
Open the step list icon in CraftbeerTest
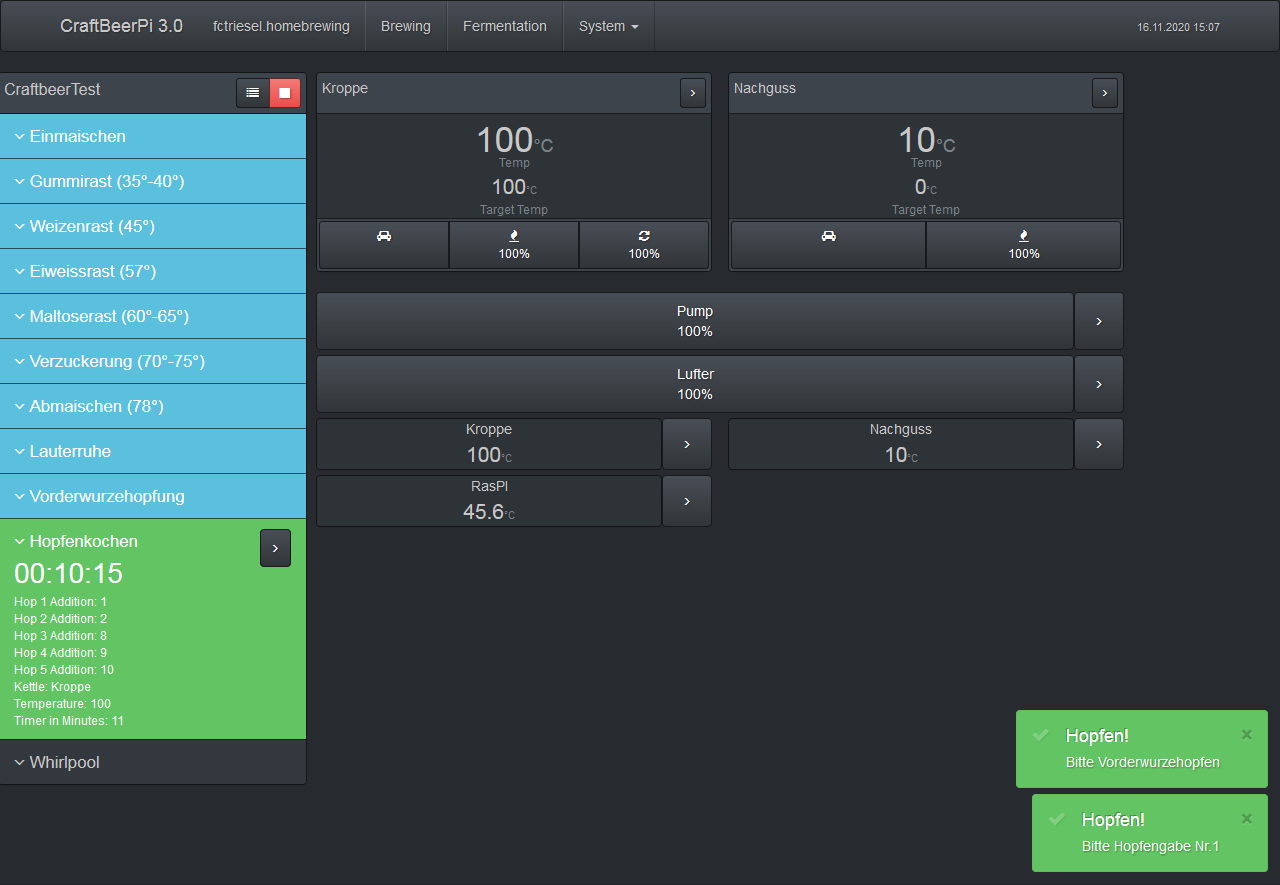253,93
